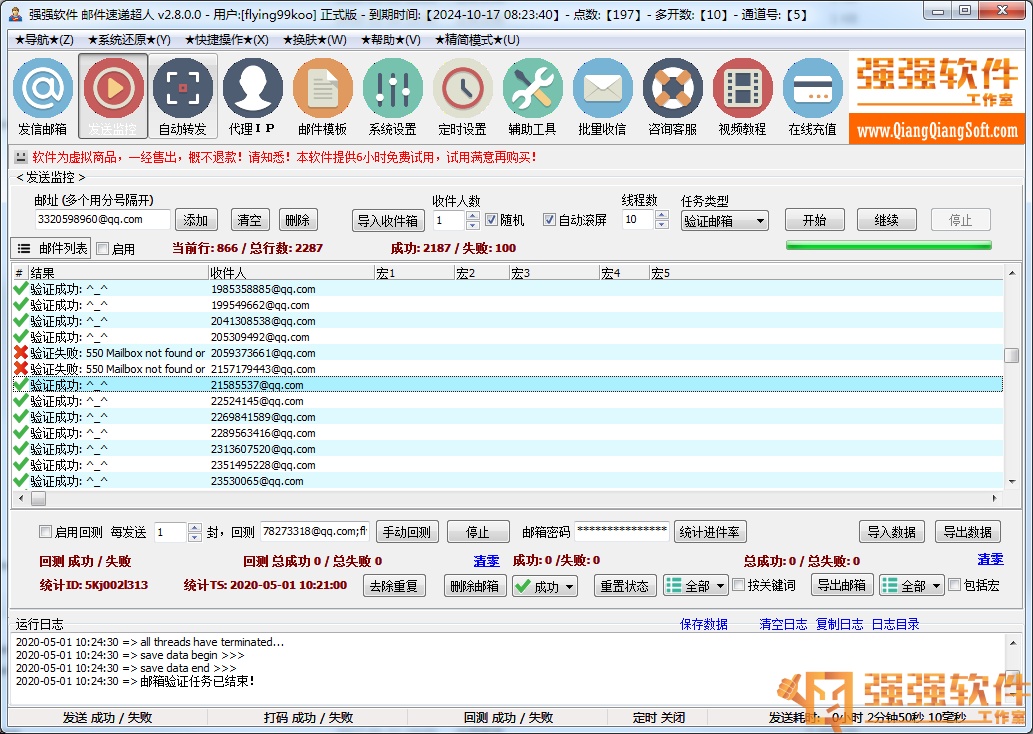This screenshot has height=734, width=1033.
Task: Enable the 启用 checkbox beside 邮件列表
Action: (x=103, y=248)
